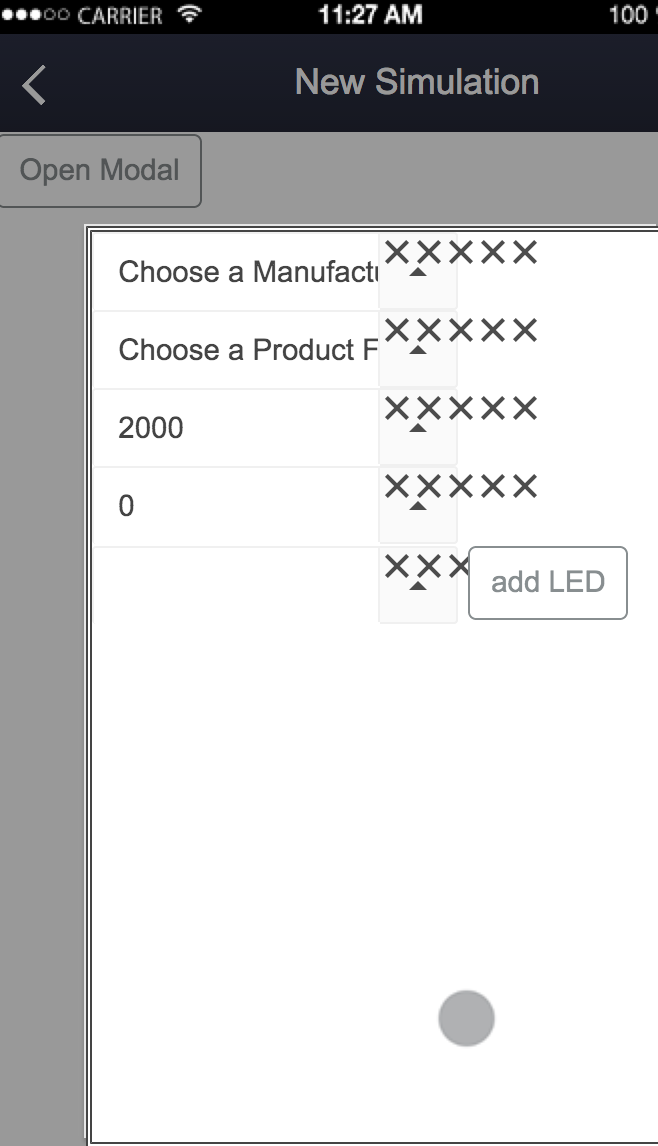Click the field containing 2000
The image size is (658, 1146).
(236, 428)
